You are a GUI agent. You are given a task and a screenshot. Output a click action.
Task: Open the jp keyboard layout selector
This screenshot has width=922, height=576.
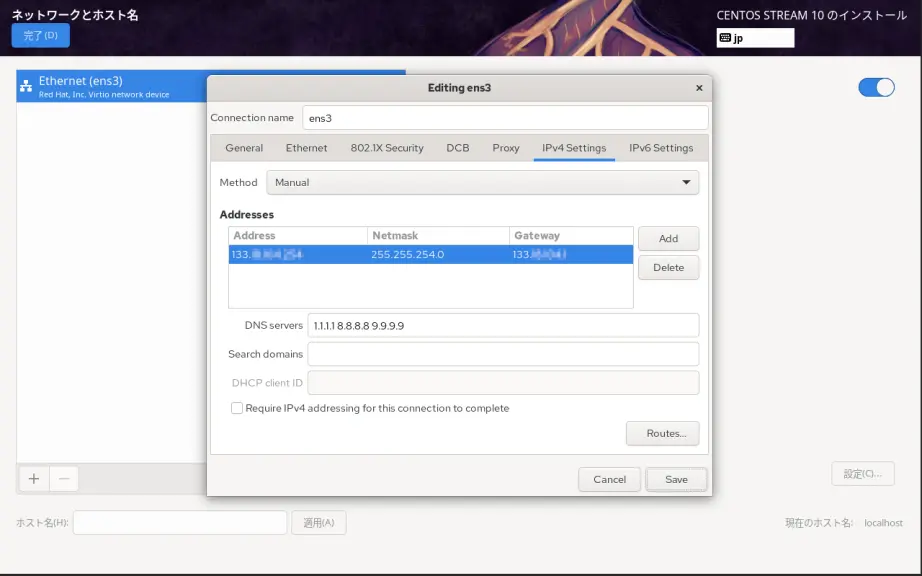click(x=755, y=38)
